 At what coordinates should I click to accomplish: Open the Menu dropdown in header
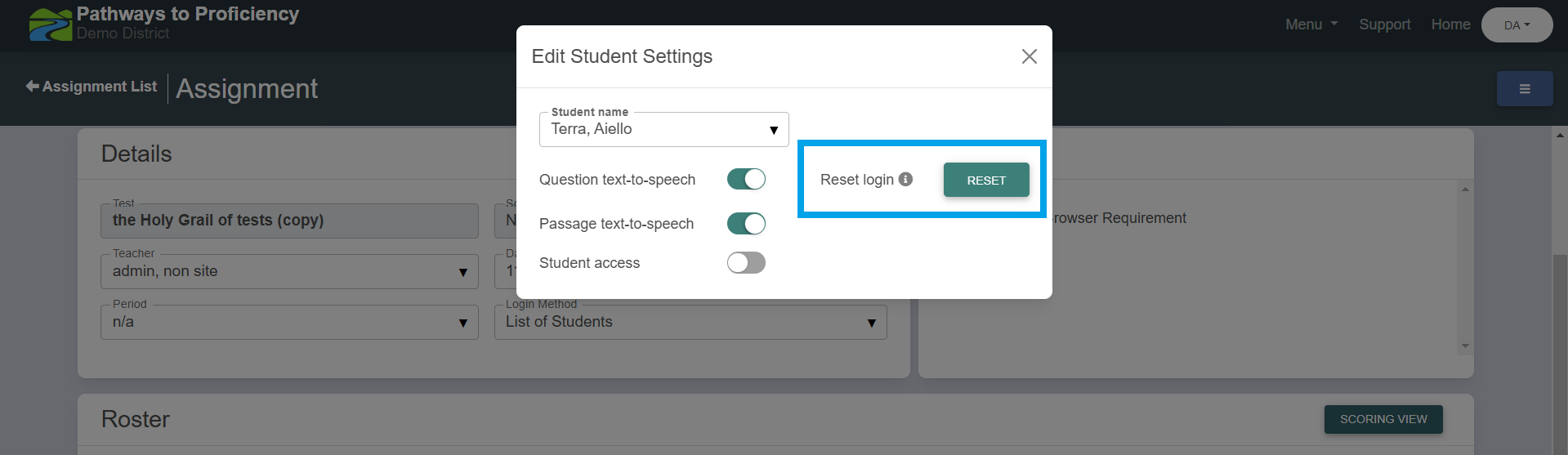(x=1311, y=25)
